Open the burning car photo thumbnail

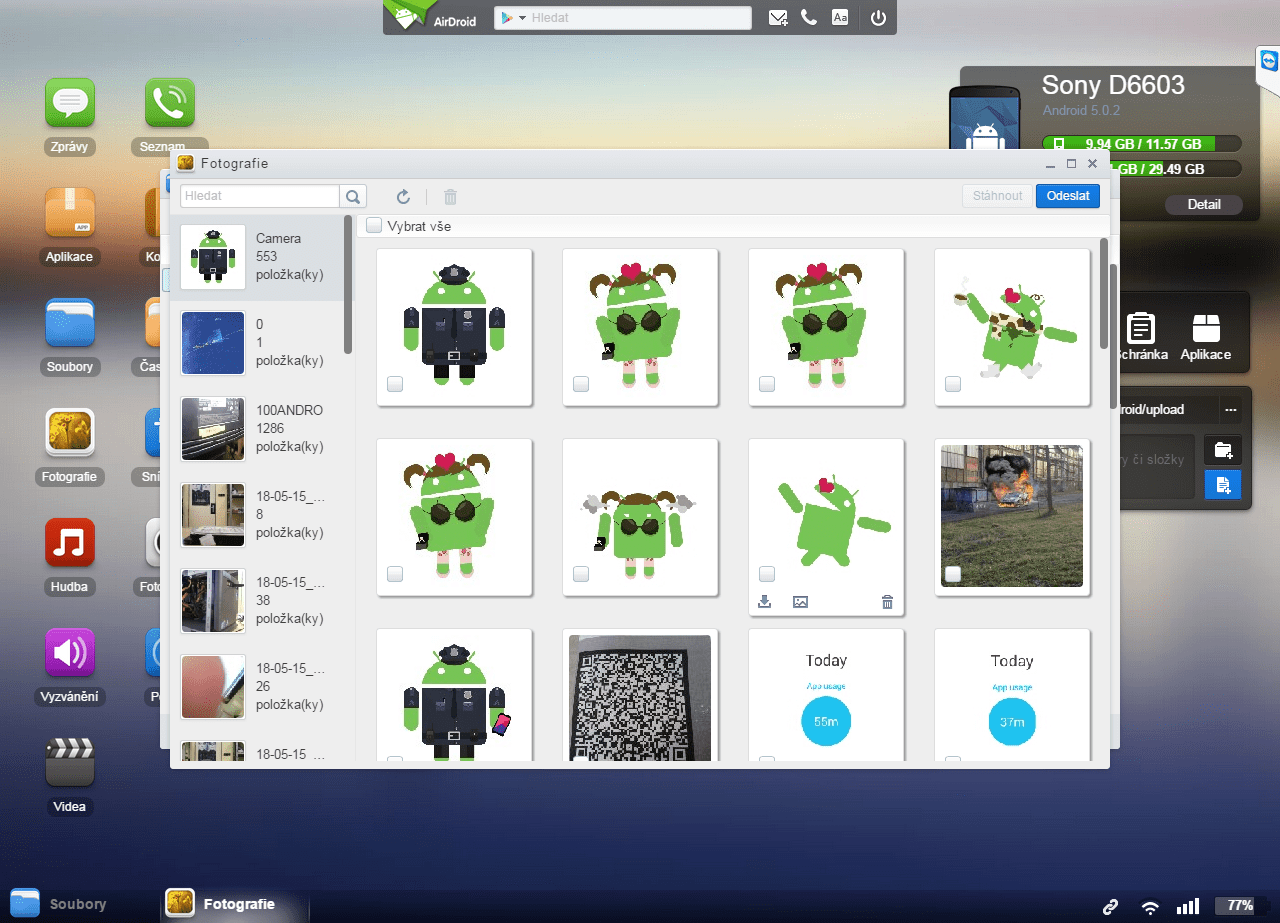[x=1012, y=517]
